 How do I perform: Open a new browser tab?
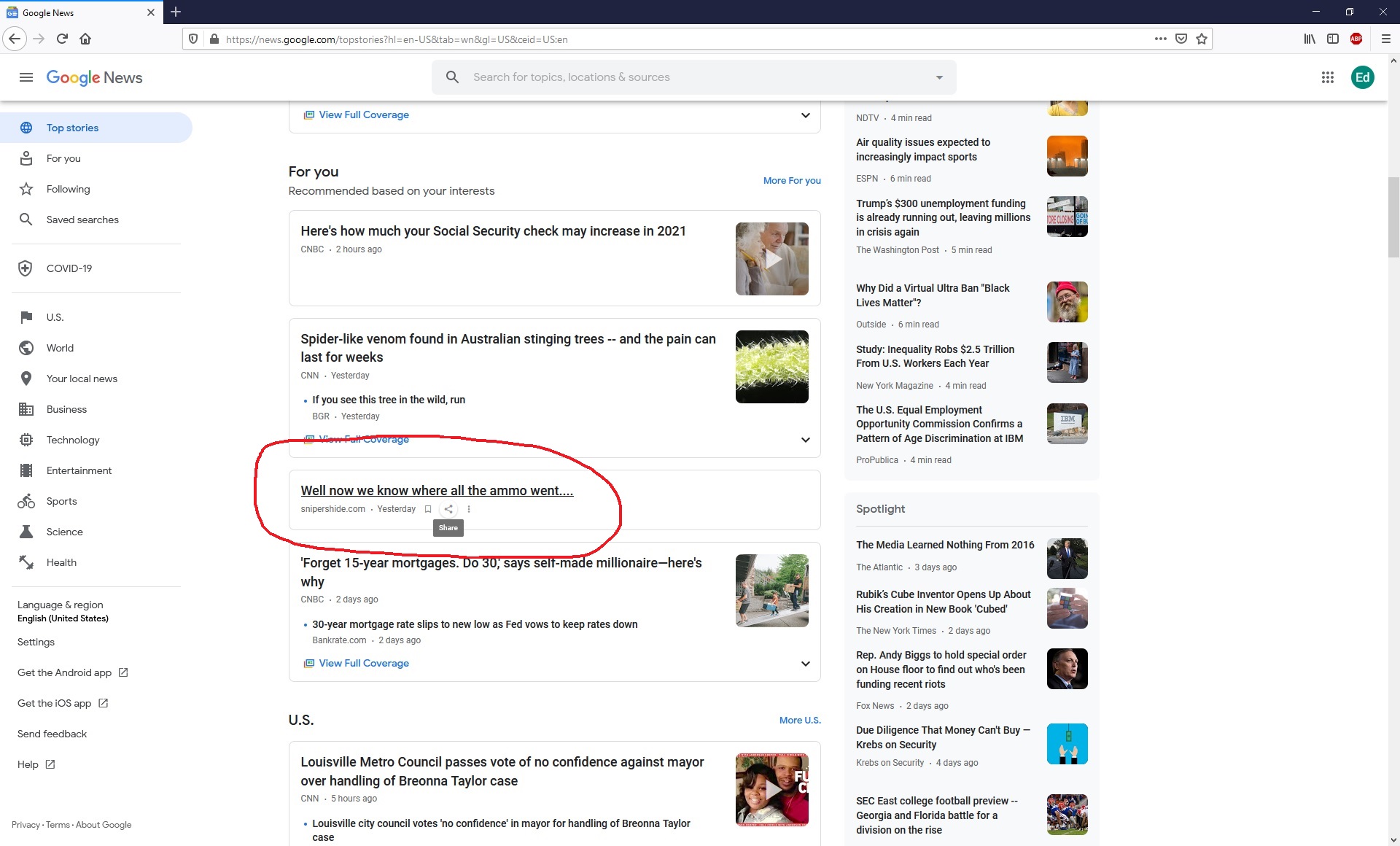[x=176, y=12]
